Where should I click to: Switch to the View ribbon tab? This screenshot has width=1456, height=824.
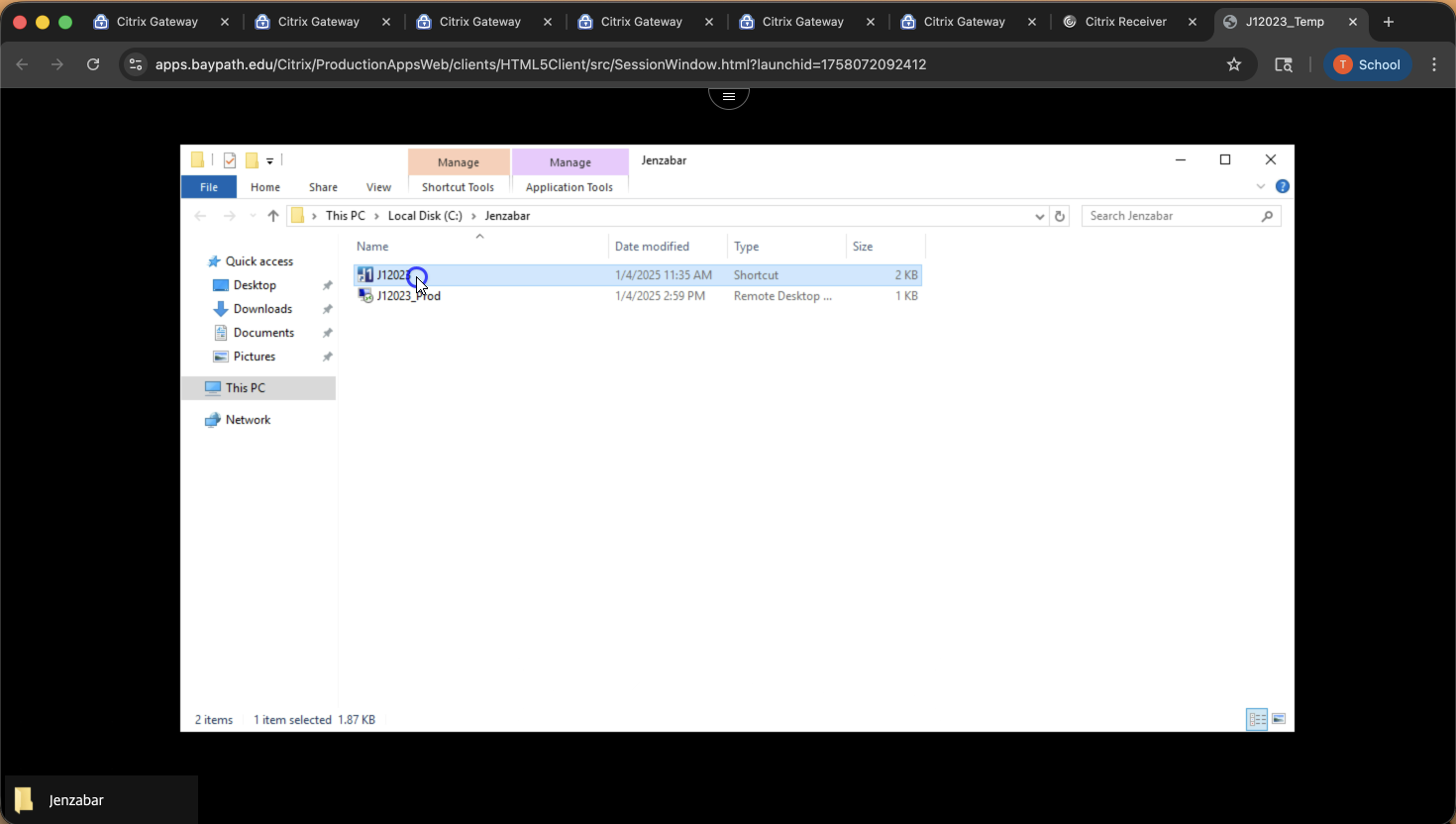coord(378,187)
